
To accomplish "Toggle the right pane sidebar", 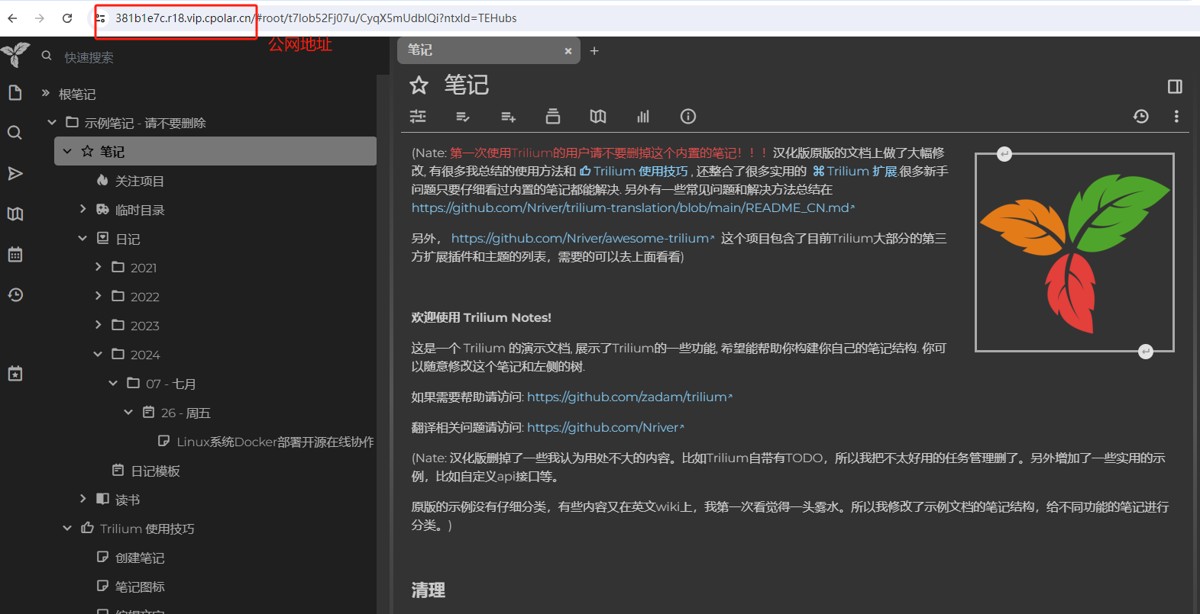I will pos(1175,87).
